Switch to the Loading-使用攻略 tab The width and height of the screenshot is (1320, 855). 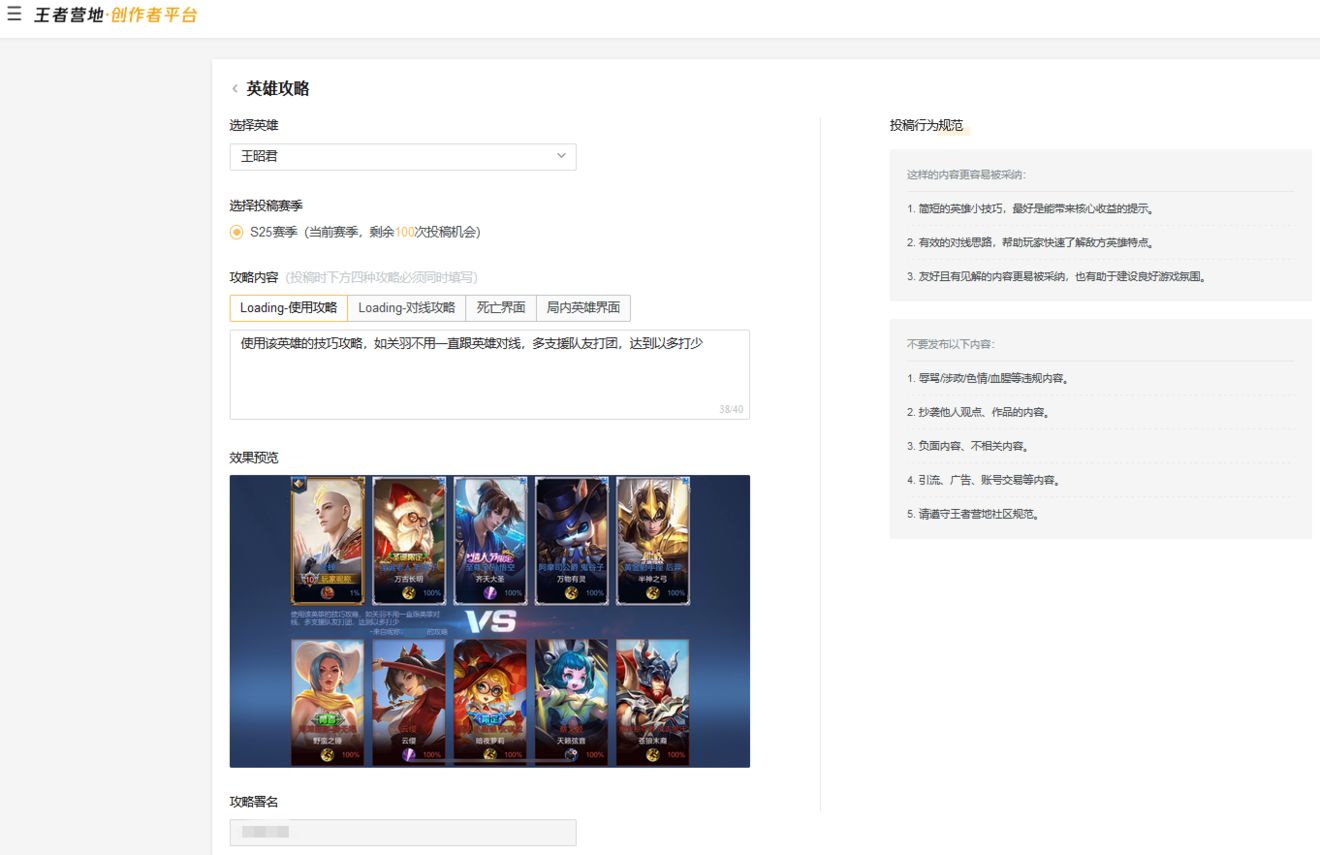[x=288, y=308]
